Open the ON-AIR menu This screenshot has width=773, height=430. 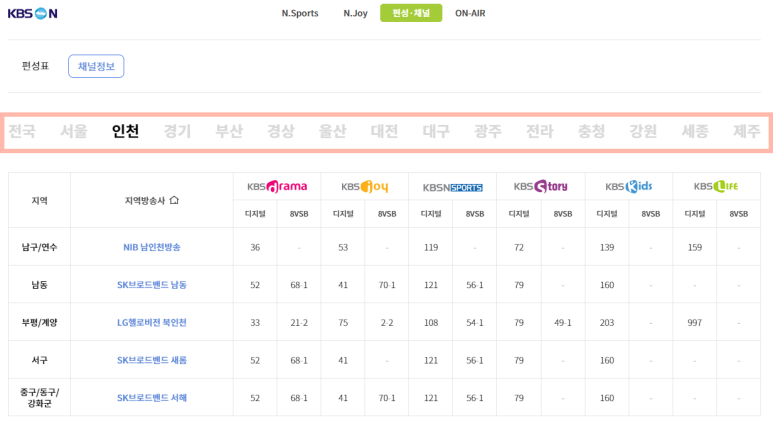[470, 13]
